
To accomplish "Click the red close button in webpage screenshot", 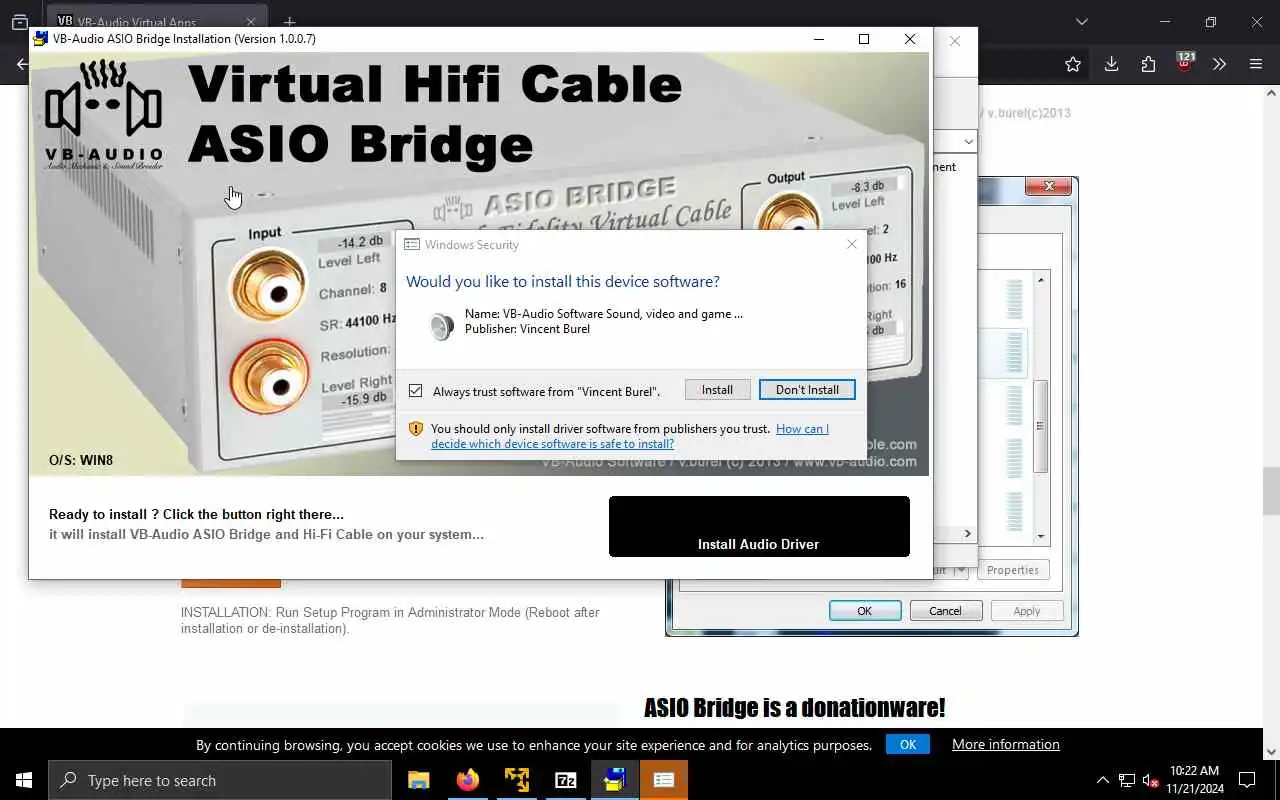I will click(1049, 186).
